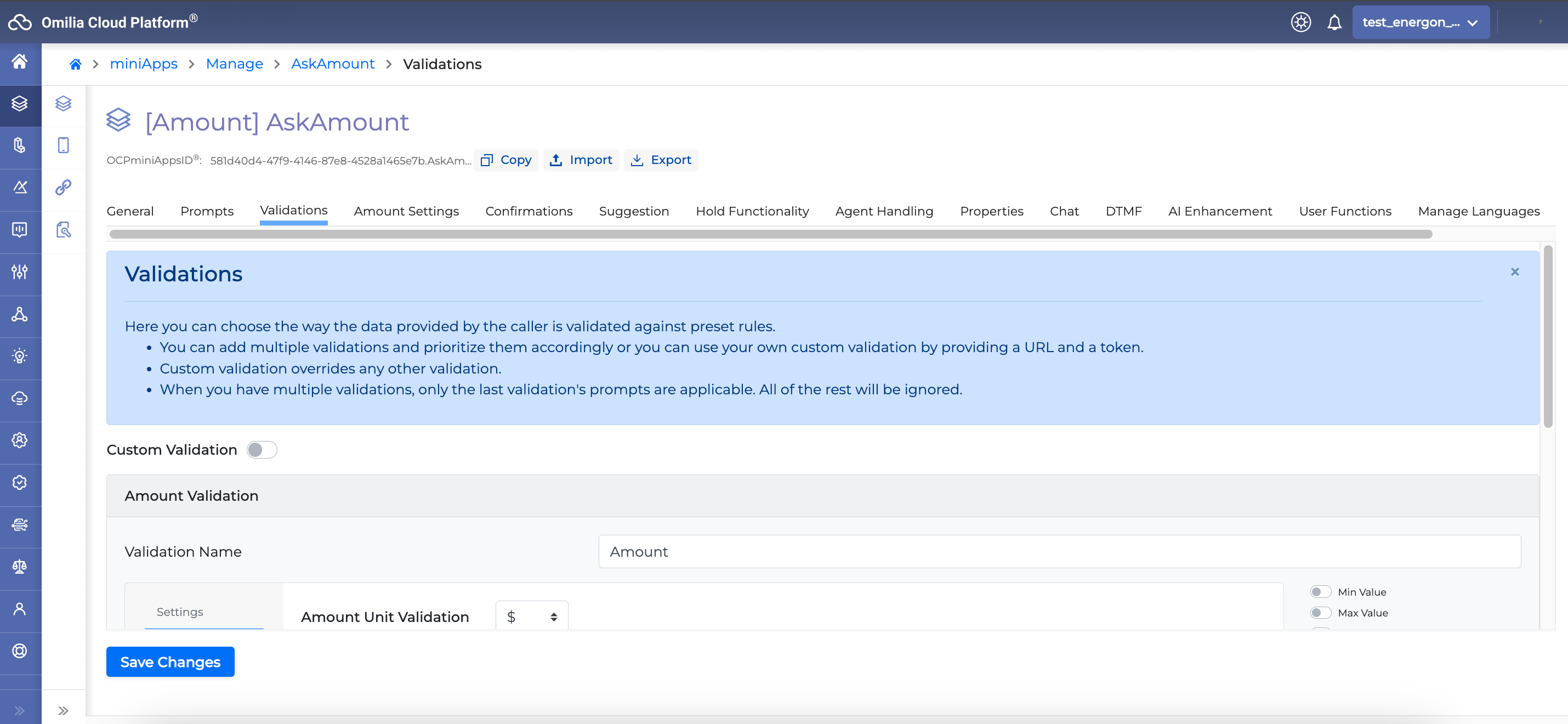Open the lifebuoy help icon in sidebar
This screenshot has width=1568, height=724.
[20, 651]
